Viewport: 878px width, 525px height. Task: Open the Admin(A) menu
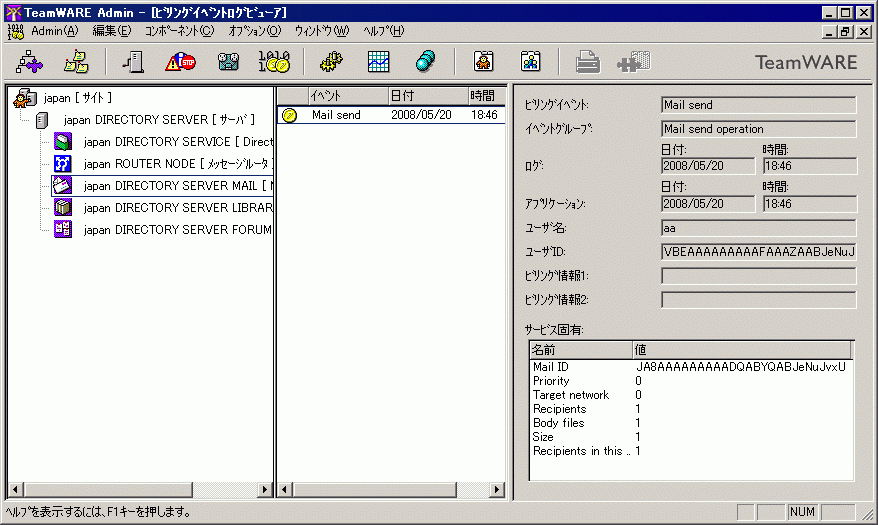[x=54, y=31]
